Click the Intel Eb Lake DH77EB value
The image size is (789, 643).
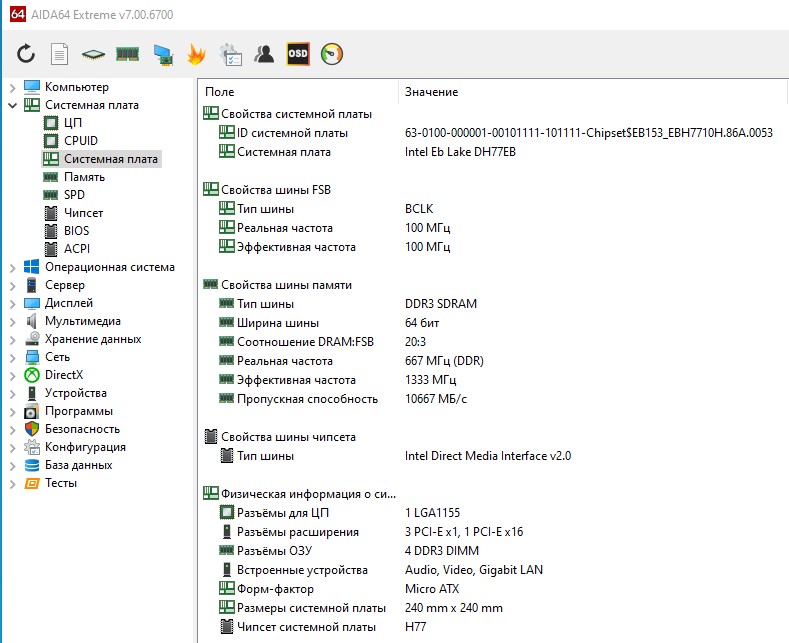click(x=460, y=152)
